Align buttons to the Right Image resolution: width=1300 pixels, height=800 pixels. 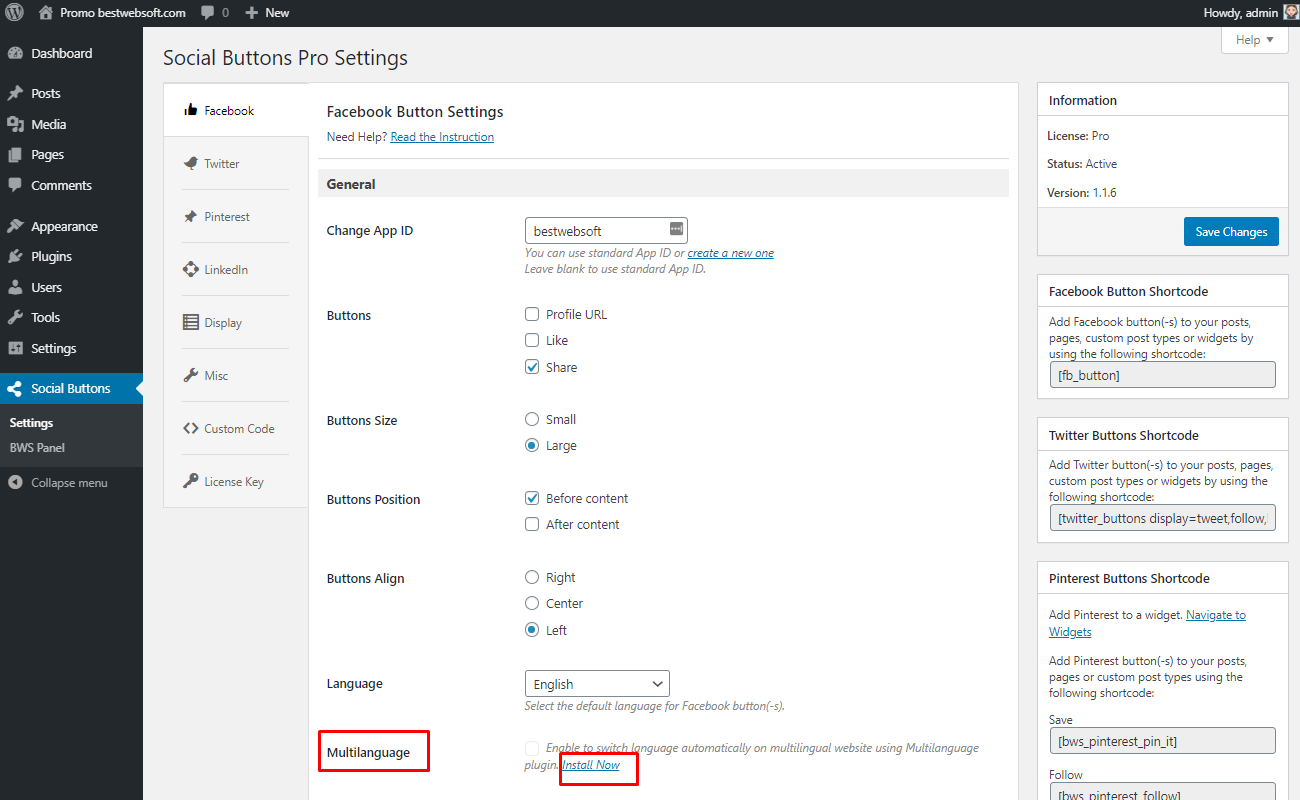point(532,577)
